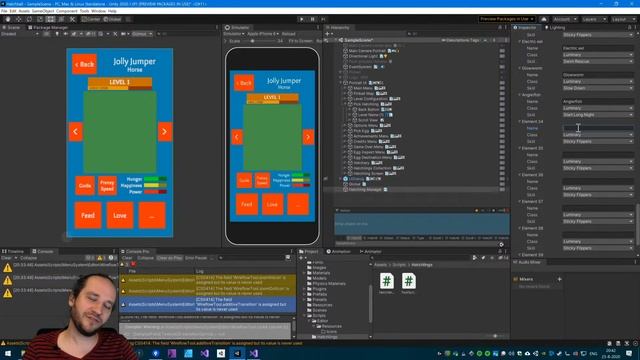Switch to the Package Manager tab
The height and width of the screenshot is (360, 640).
click(x=48, y=27)
